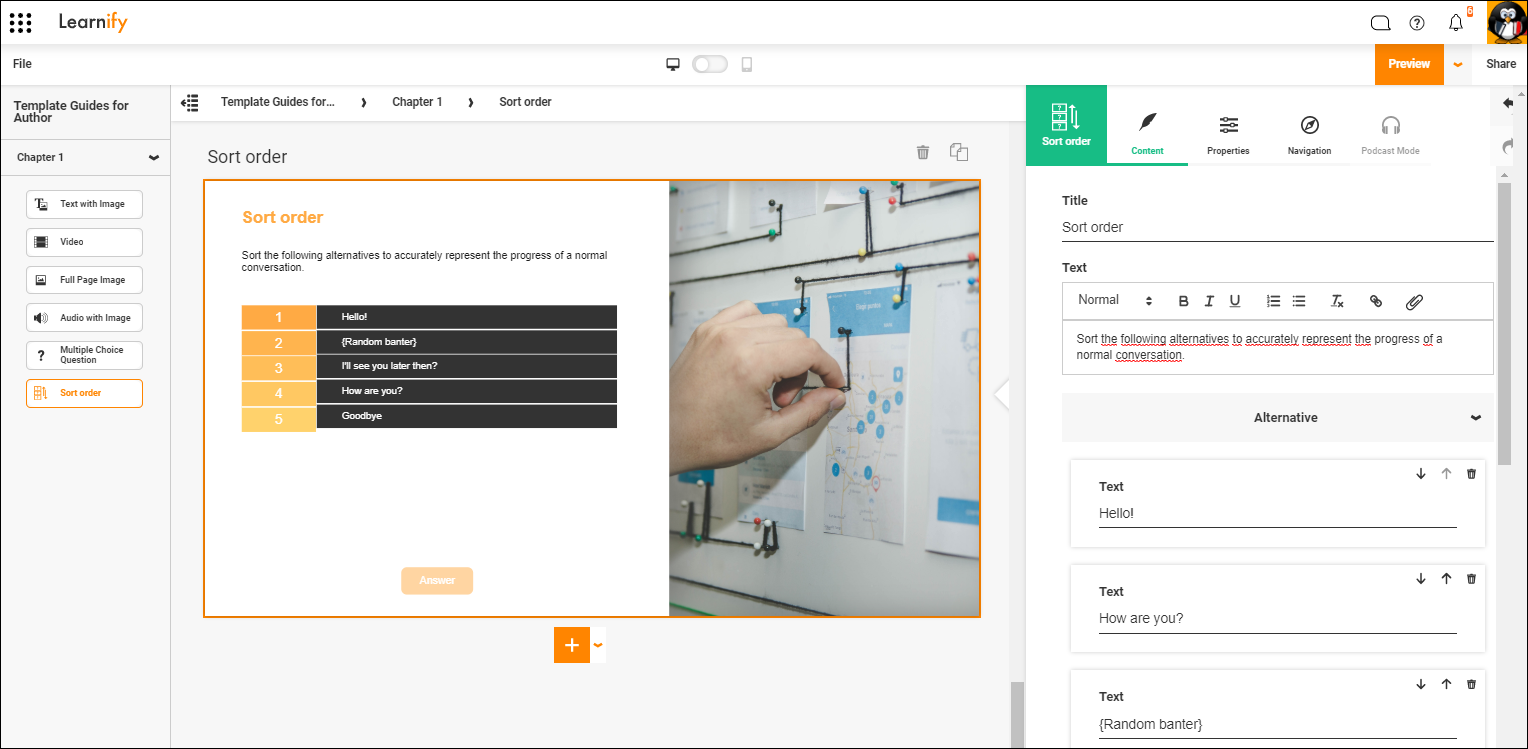Toggle bold formatting in the Text editor
Screen dimensions: 1528x749
click(x=1183, y=300)
